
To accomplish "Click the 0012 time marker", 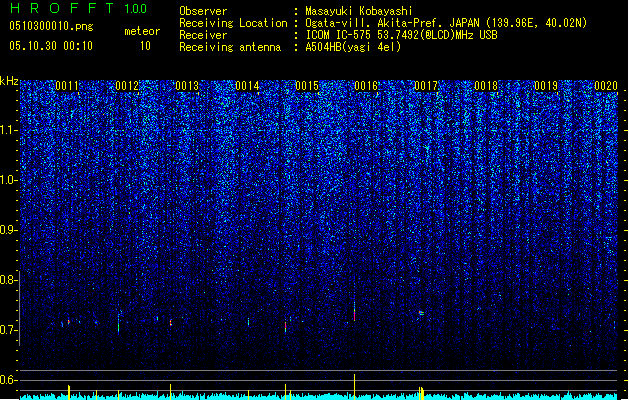I will coord(127,86).
